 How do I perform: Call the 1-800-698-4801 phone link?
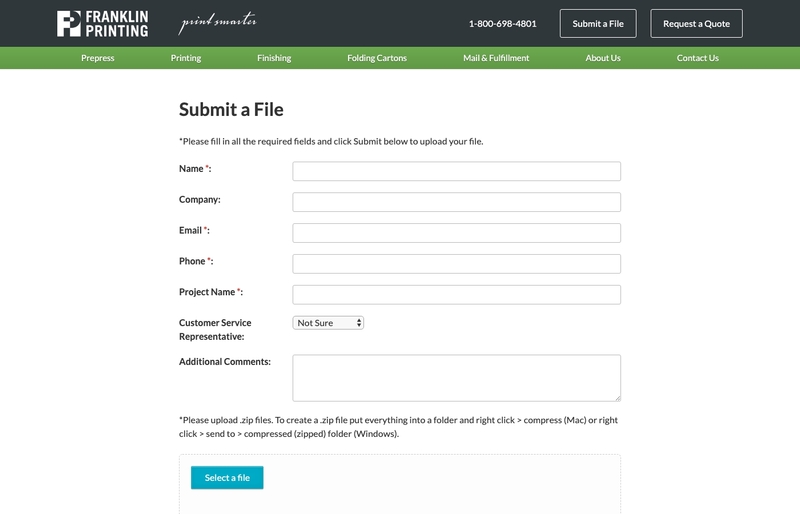pos(503,23)
